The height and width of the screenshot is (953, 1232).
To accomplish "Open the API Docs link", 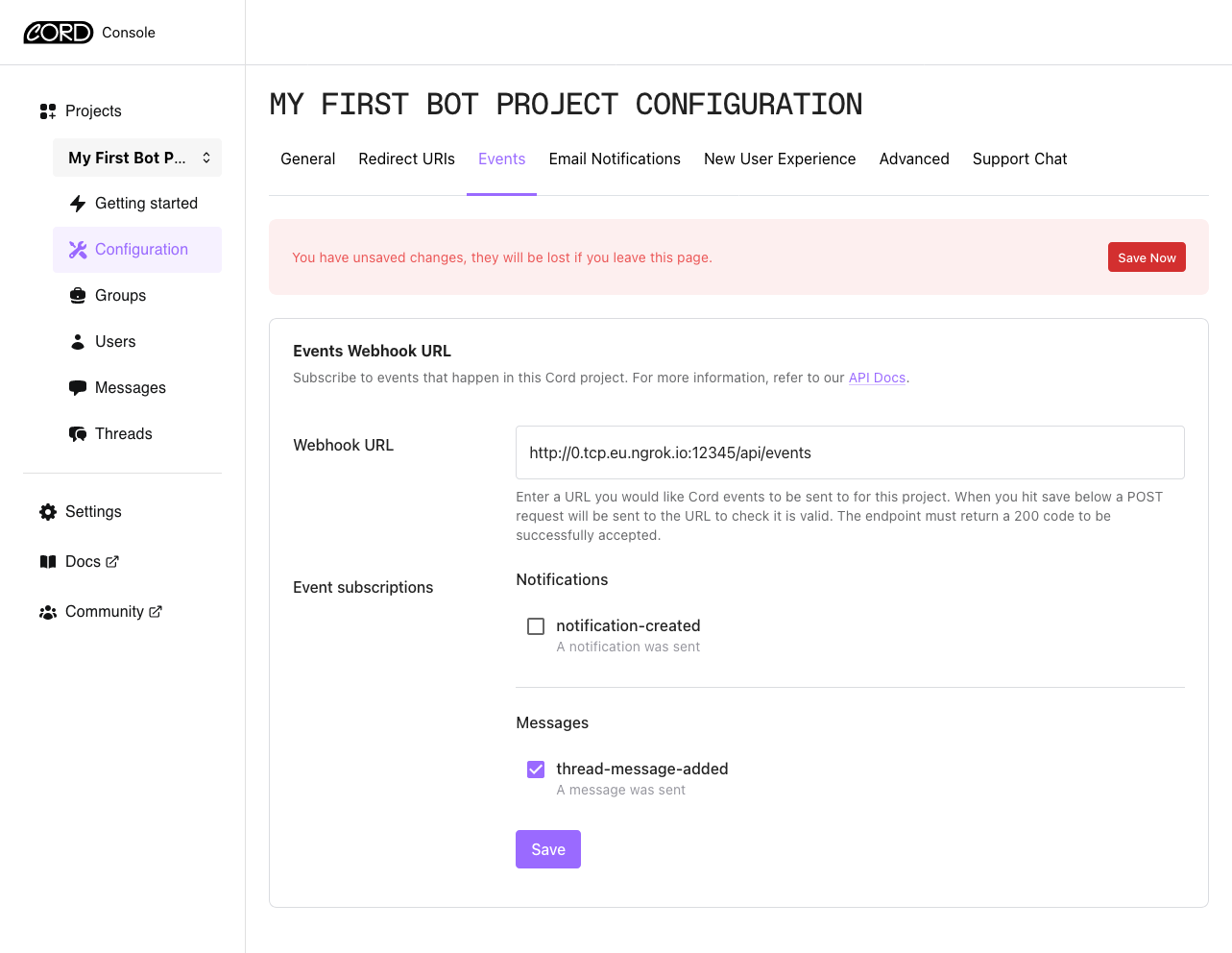I will coord(877,379).
